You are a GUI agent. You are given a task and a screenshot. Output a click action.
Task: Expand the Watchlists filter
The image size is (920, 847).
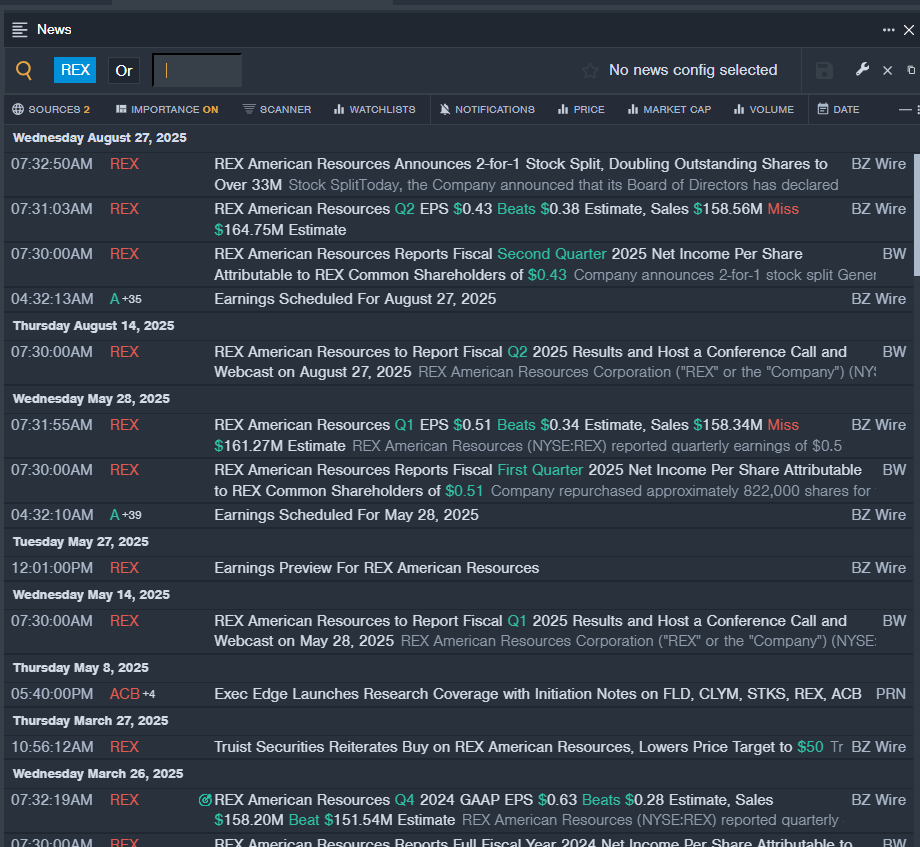[374, 109]
